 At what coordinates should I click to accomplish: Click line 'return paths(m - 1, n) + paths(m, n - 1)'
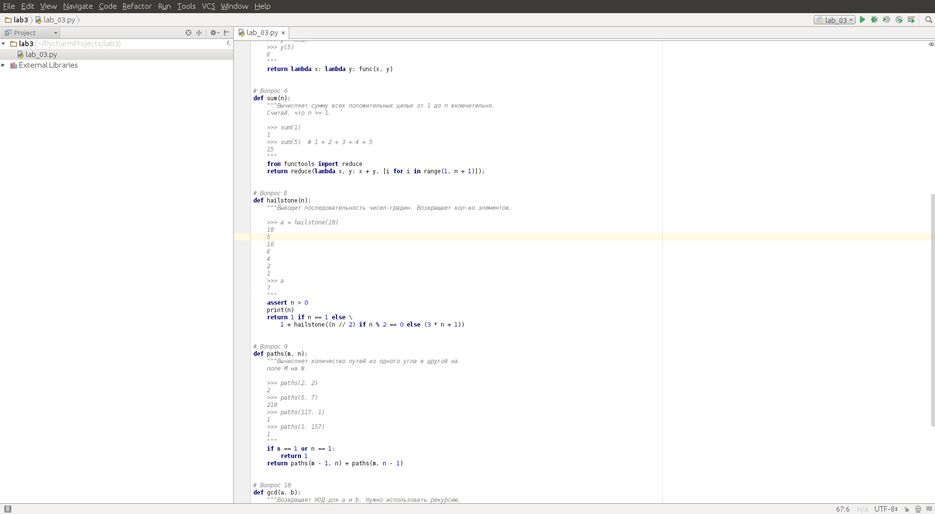tap(335, 463)
